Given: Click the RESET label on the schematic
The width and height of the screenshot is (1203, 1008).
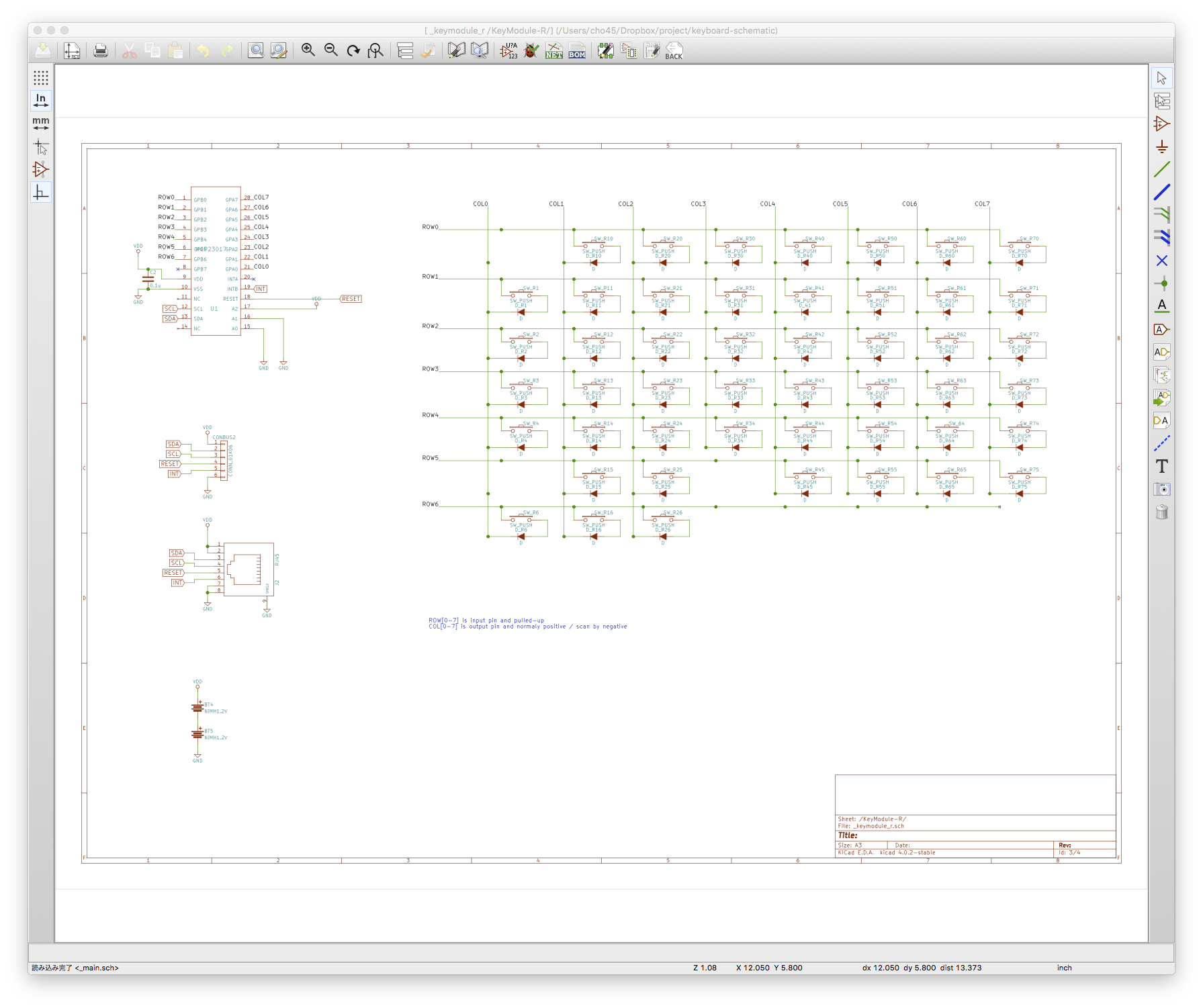Looking at the screenshot, I should (x=351, y=299).
